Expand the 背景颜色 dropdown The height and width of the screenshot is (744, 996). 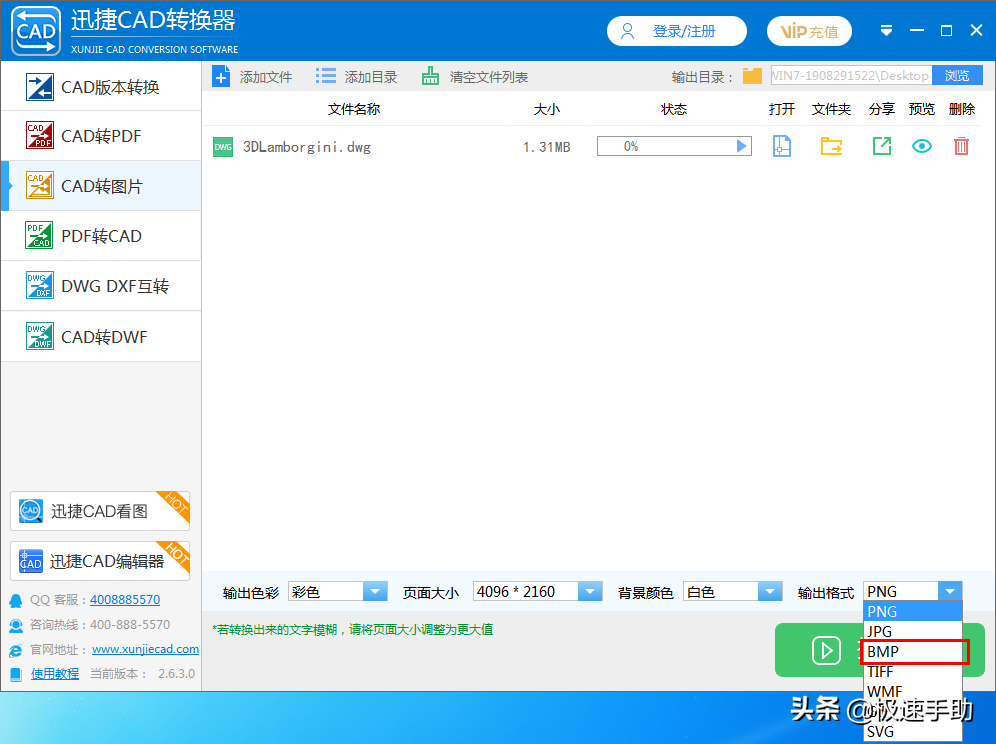click(770, 592)
